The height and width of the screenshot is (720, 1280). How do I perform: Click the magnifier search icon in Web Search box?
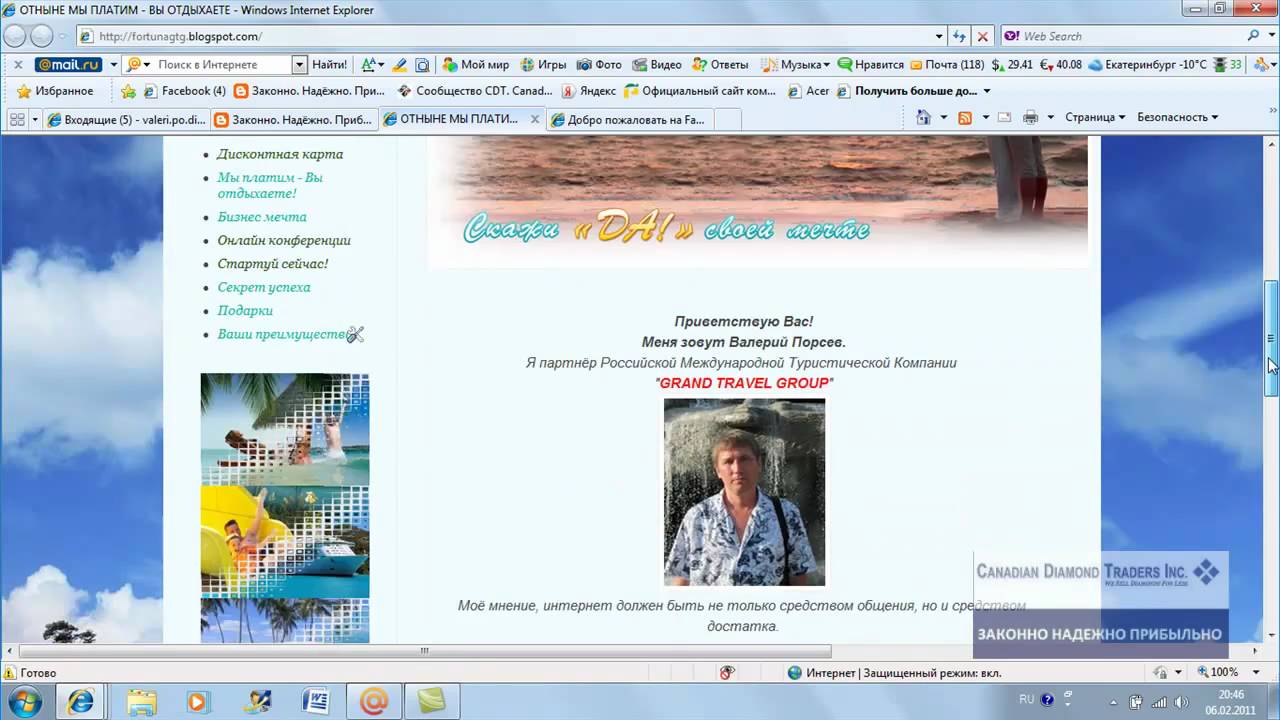(1254, 36)
